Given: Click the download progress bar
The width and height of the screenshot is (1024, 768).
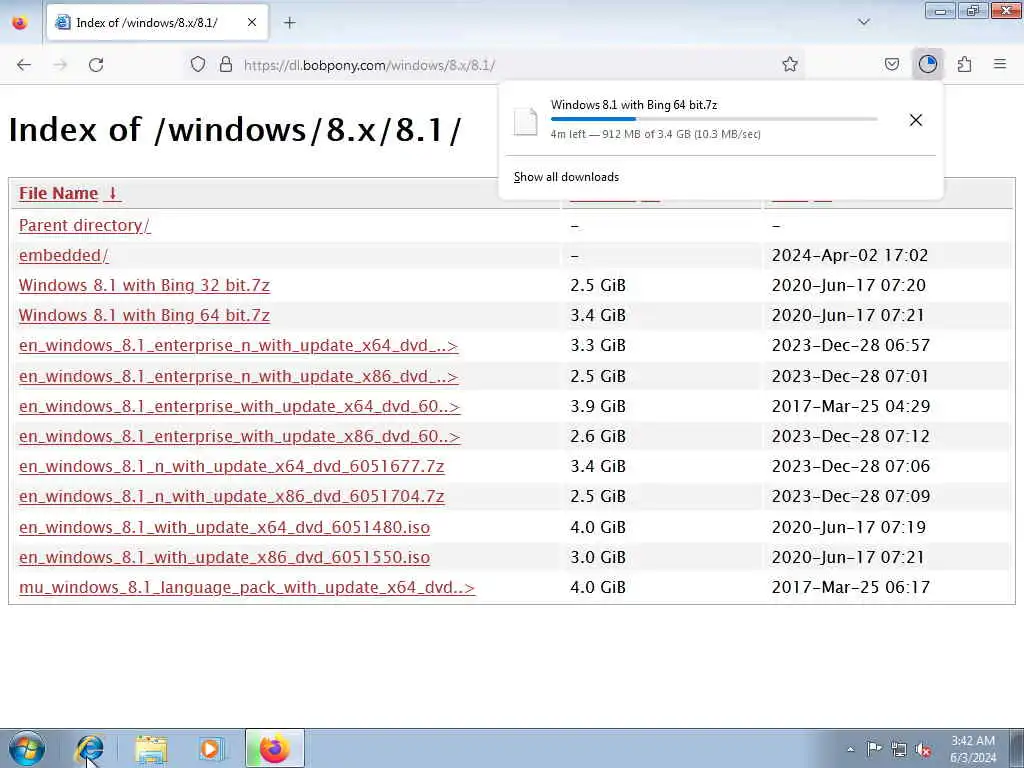Looking at the screenshot, I should click(x=714, y=119).
